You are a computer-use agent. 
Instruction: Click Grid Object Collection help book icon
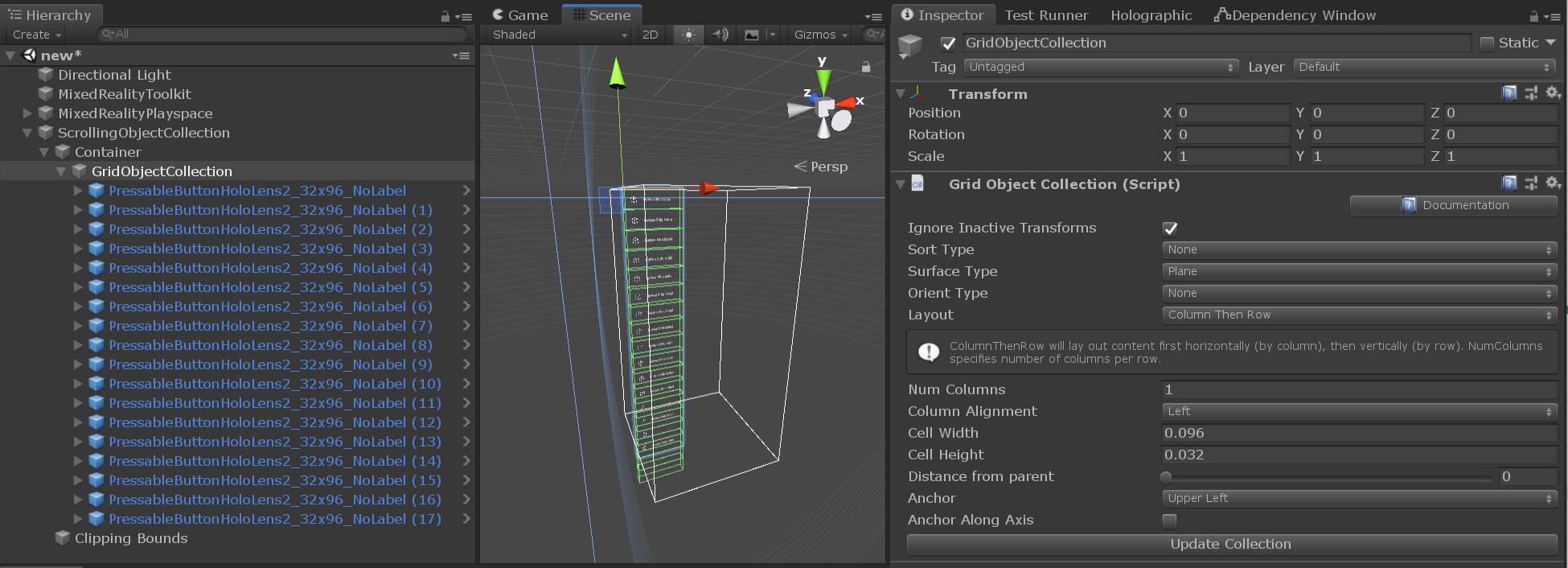[1509, 183]
